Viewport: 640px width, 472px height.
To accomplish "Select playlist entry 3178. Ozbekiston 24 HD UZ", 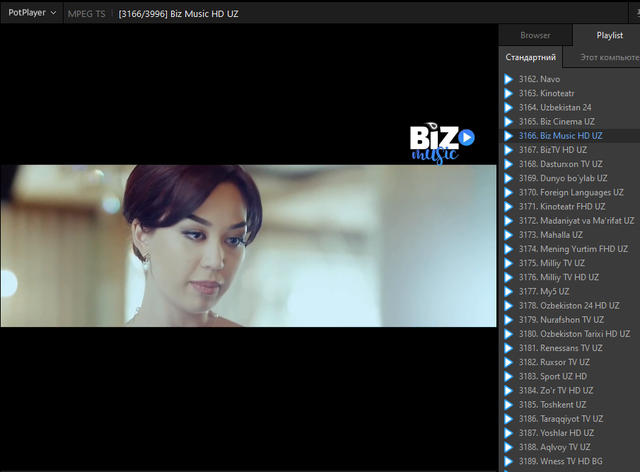I will tap(570, 306).
